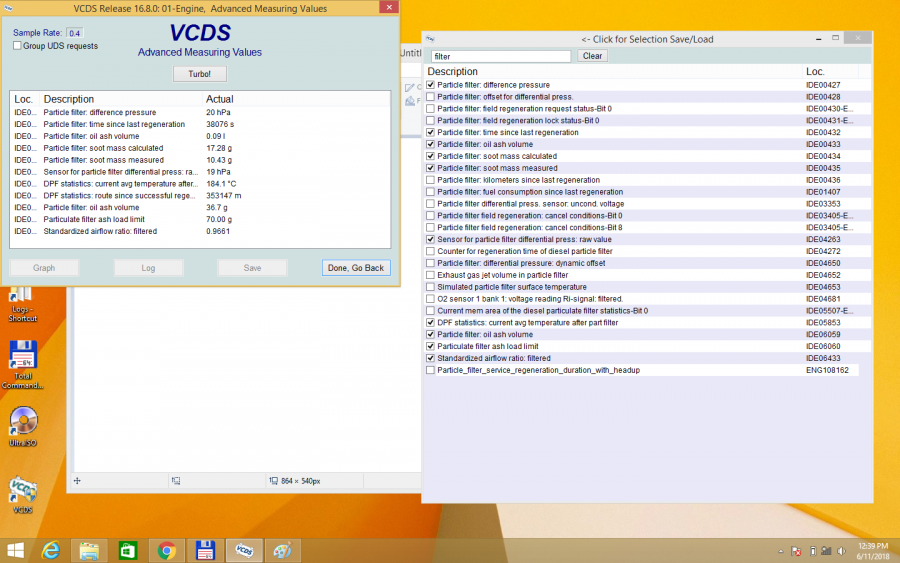
Task: Click the selection window title icon
Action: (x=430, y=39)
